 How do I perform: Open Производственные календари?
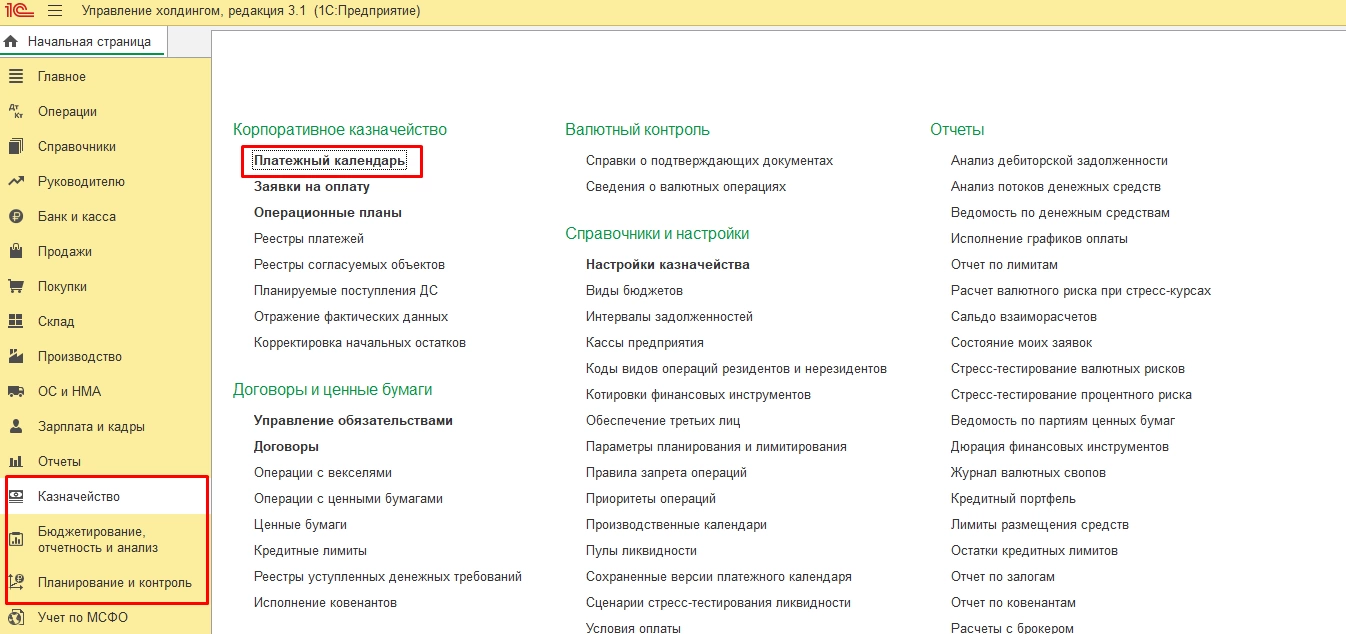pyautogui.click(x=676, y=525)
